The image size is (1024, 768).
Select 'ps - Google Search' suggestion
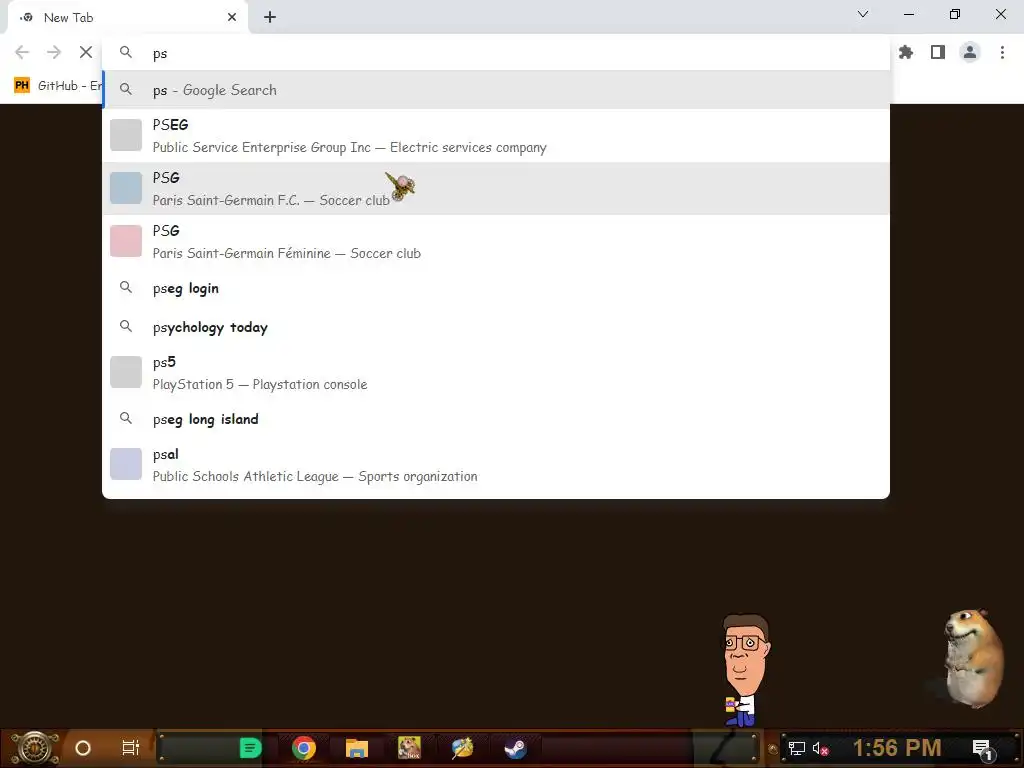(496, 90)
